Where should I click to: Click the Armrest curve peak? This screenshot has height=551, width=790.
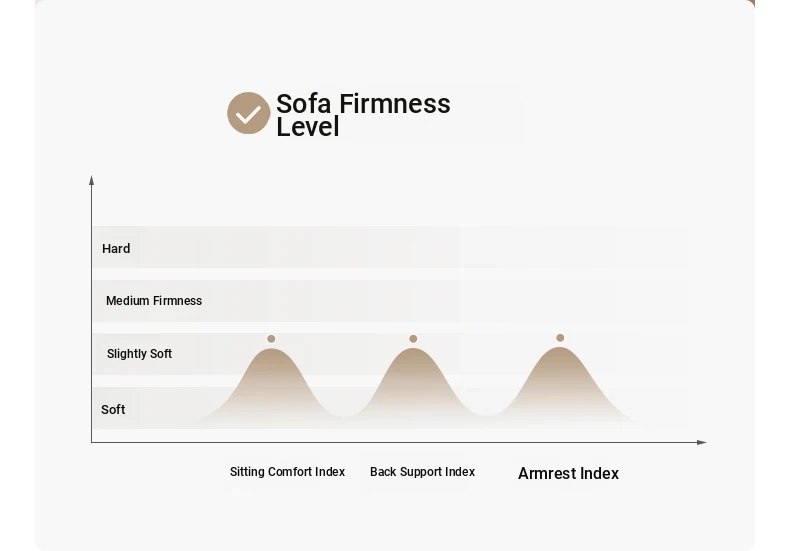[x=560, y=351]
